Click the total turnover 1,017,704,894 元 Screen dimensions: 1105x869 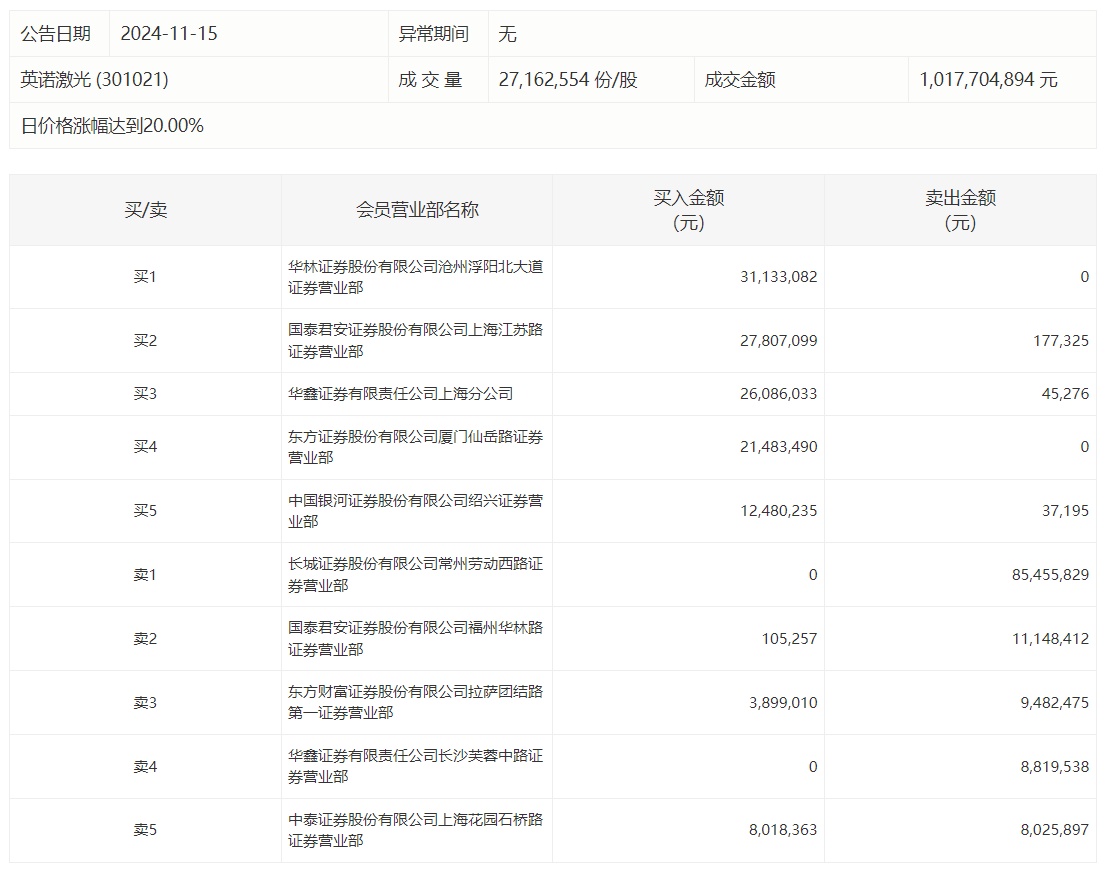[x=988, y=79]
